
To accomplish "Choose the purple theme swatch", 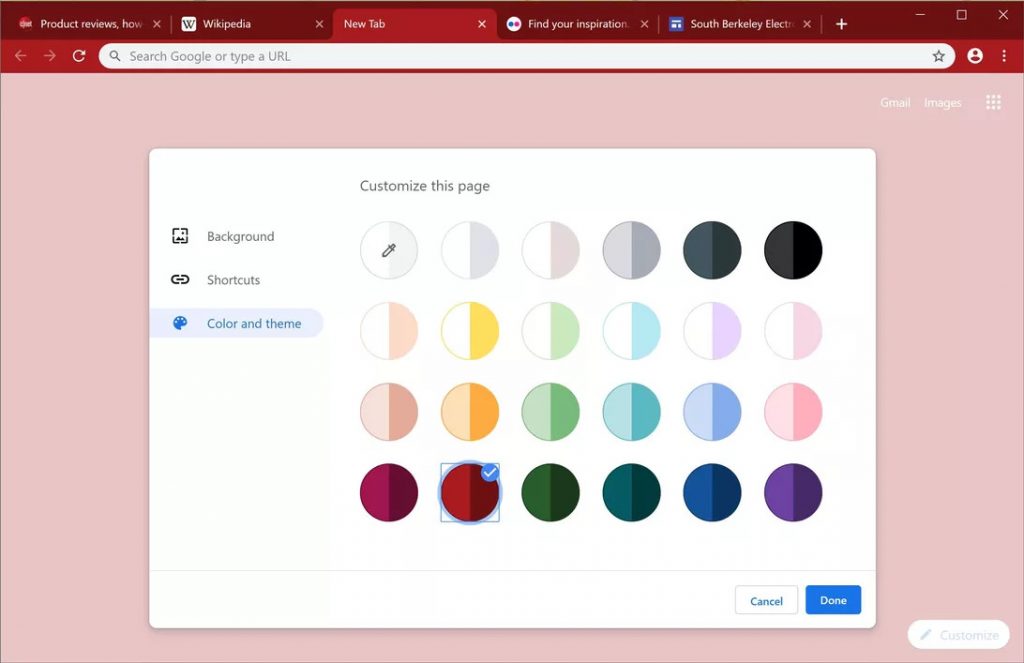I will click(x=793, y=492).
